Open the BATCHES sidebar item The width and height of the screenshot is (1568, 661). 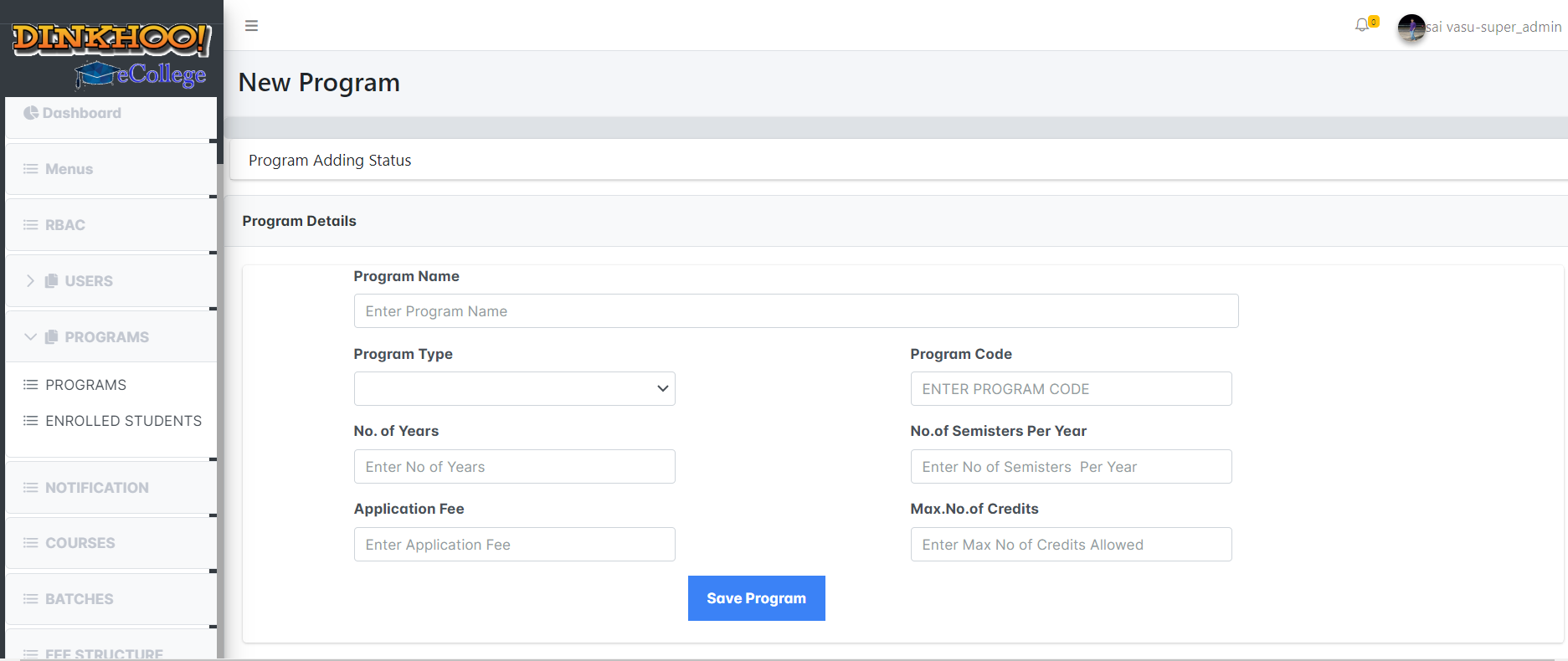pyautogui.click(x=111, y=599)
